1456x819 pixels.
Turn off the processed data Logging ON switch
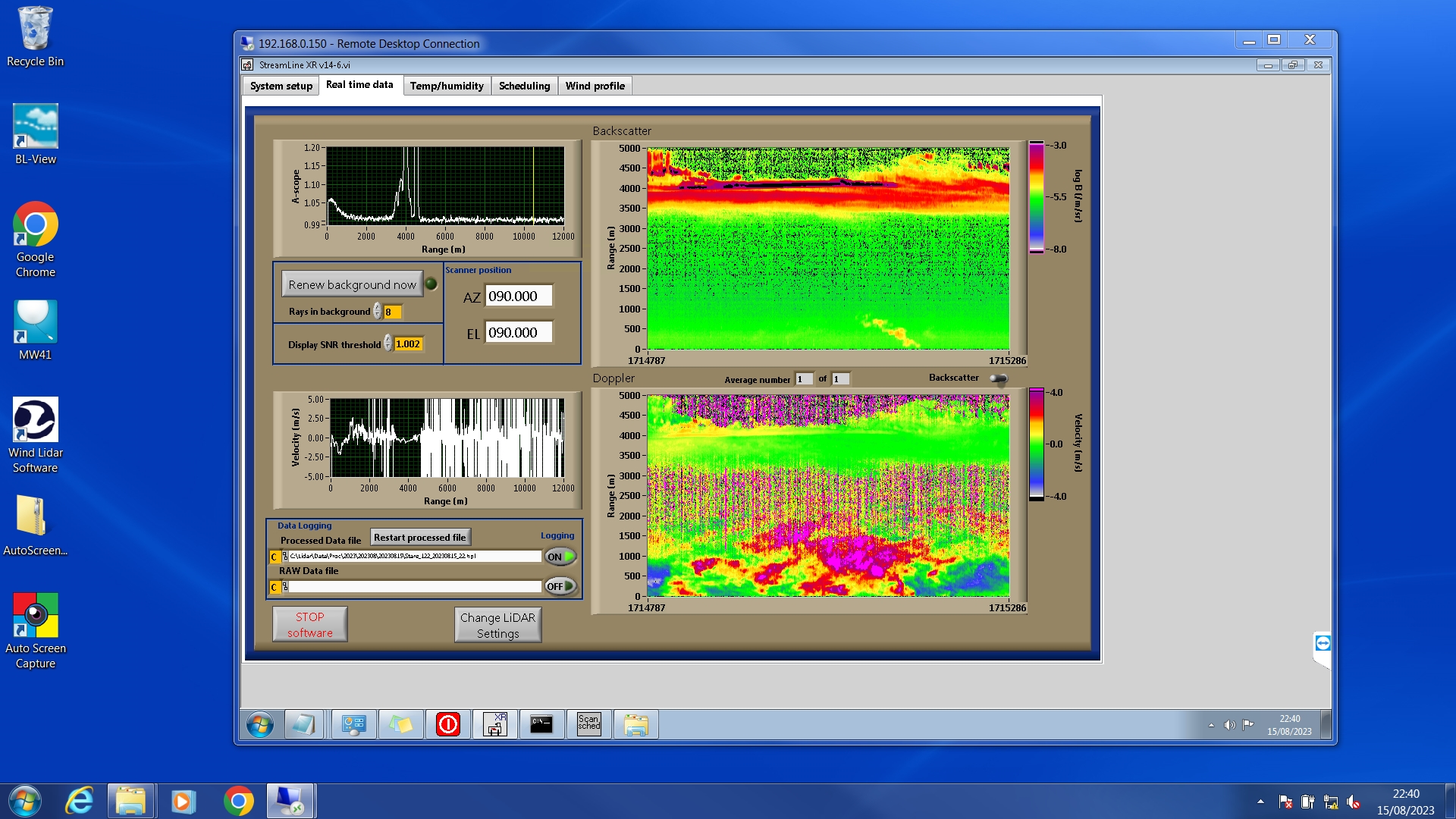coord(560,557)
